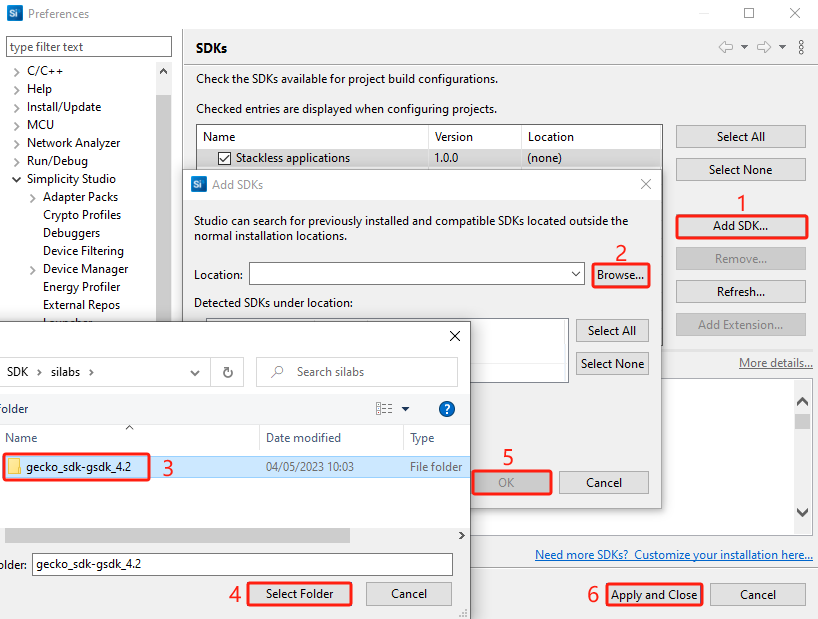Image resolution: width=818 pixels, height=619 pixels.
Task: Refresh the folder listing using the refresh icon
Action: point(228,371)
